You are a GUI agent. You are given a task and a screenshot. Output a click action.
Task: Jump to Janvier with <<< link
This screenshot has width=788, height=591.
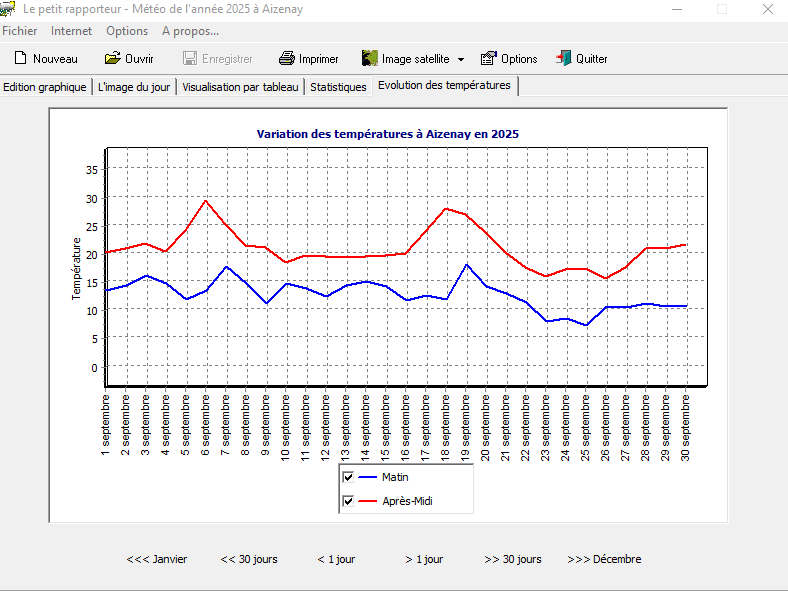pyautogui.click(x=156, y=559)
